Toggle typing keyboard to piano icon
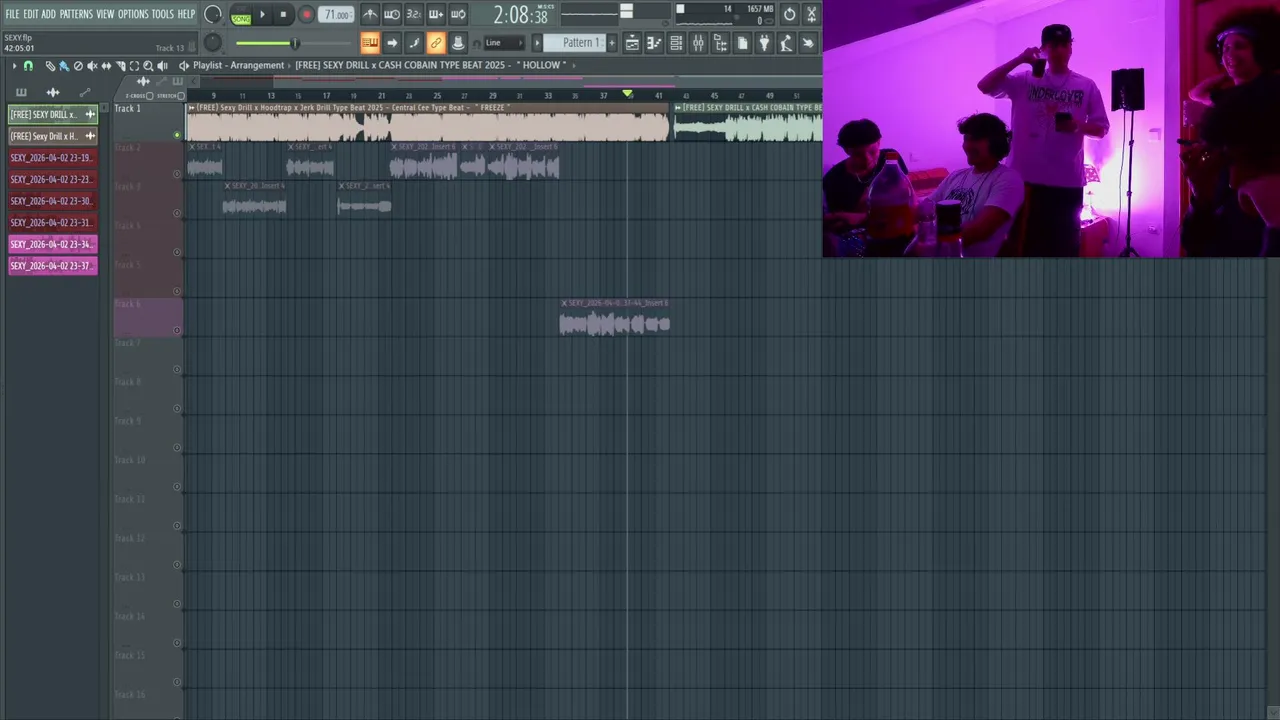Viewport: 1280px width, 720px height. tap(370, 43)
